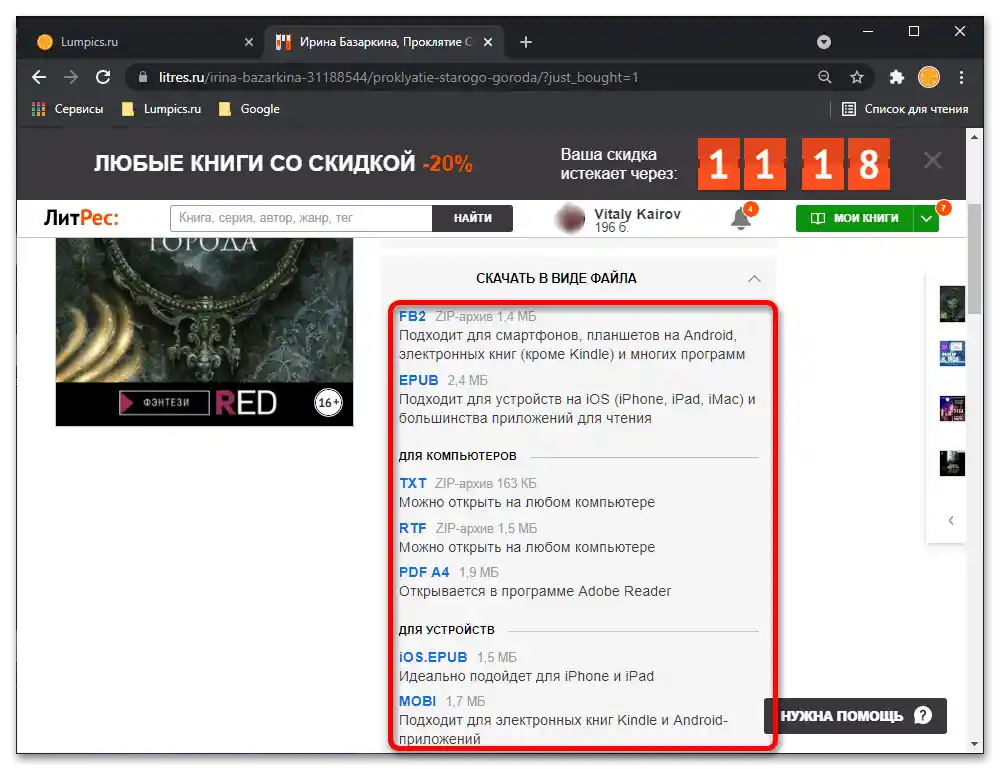Image resolution: width=1000 pixels, height=770 pixels.
Task: Open the extensions puzzle icon
Action: [x=897, y=77]
